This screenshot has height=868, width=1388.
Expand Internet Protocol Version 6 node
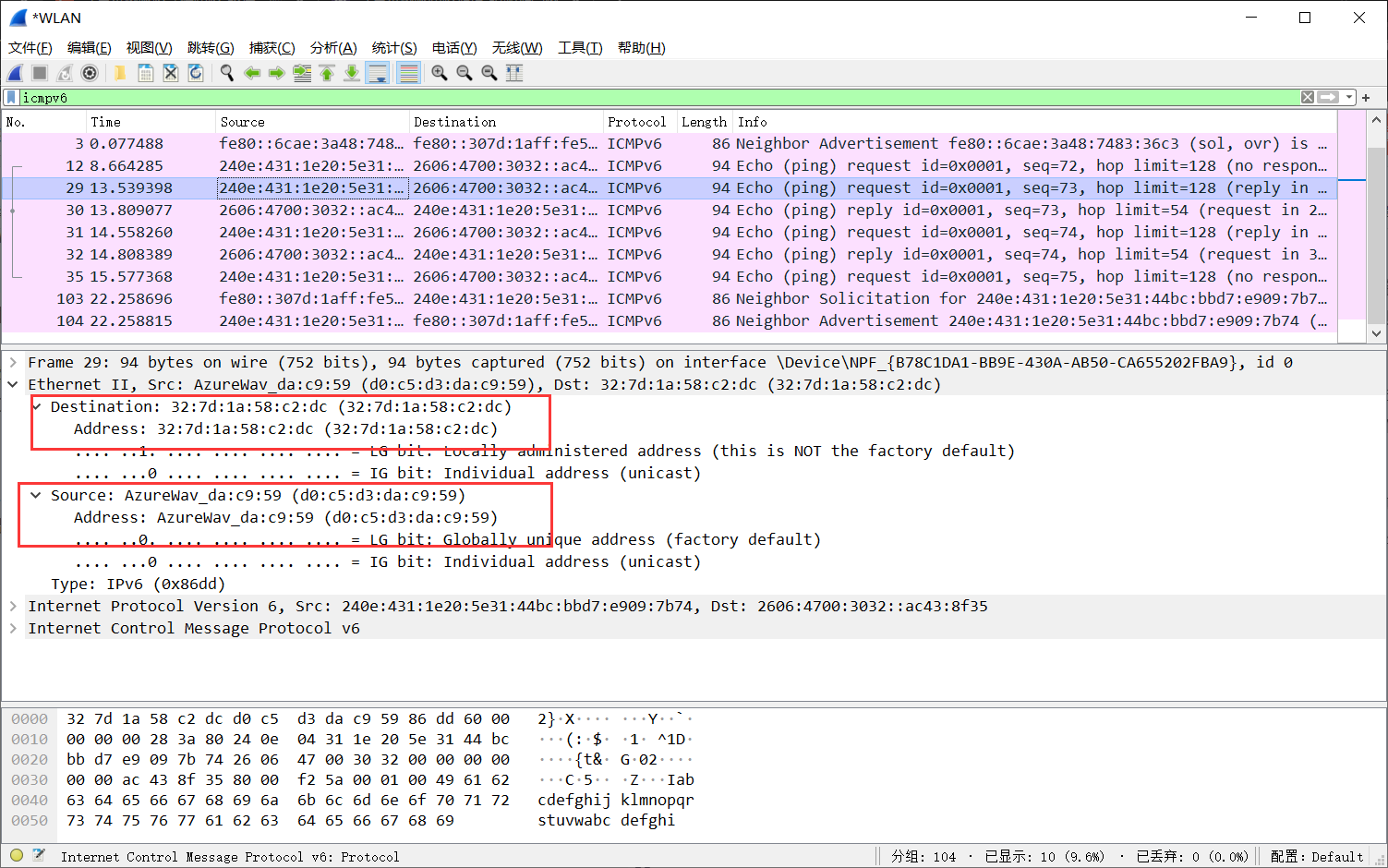[13, 606]
